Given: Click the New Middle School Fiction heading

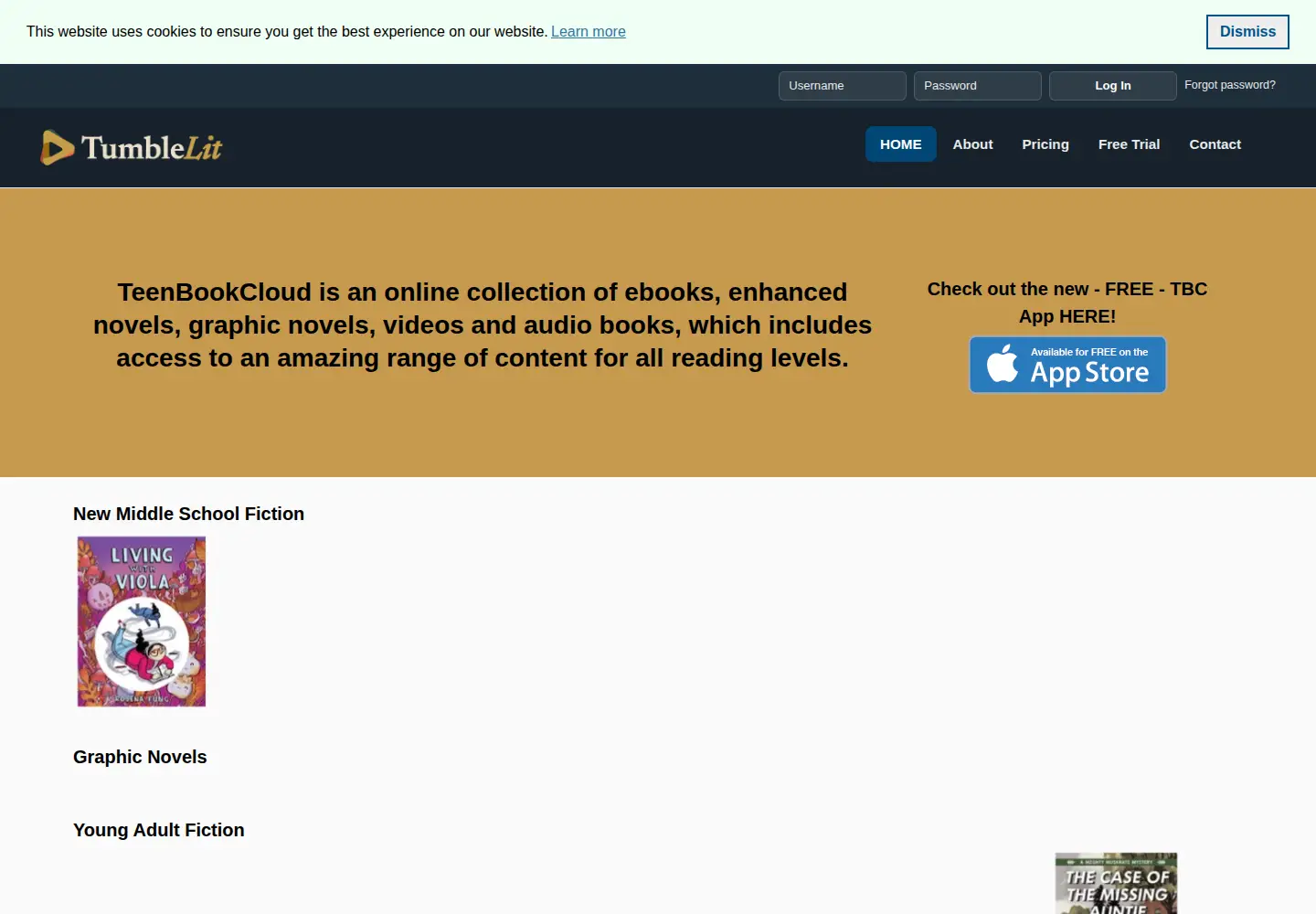Looking at the screenshot, I should [x=188, y=514].
